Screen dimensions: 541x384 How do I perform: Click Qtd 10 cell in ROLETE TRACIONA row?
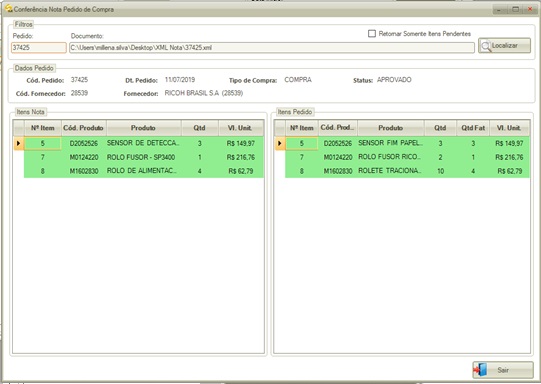coord(440,171)
